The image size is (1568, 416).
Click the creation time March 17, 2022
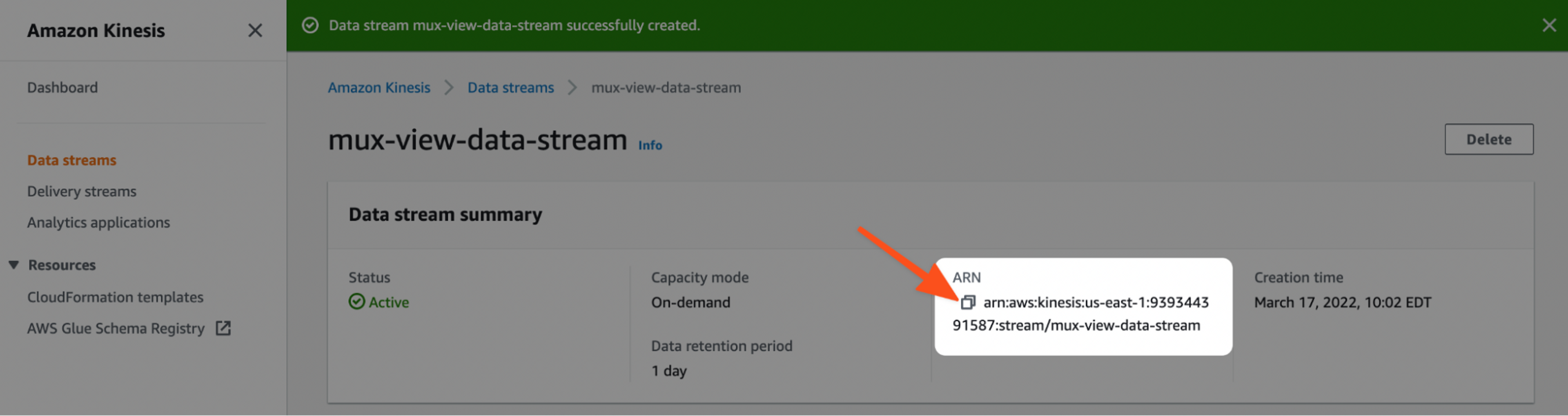(x=1342, y=303)
